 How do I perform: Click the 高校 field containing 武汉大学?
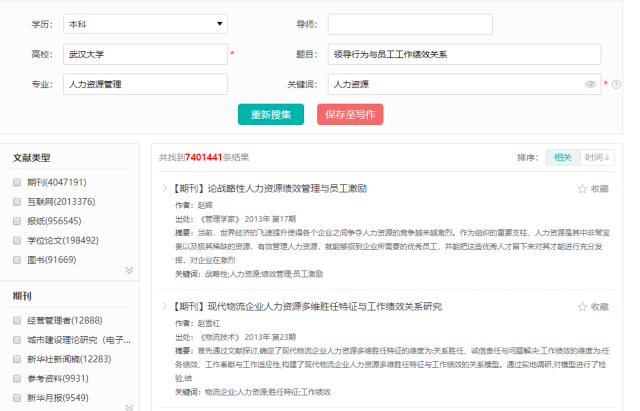[x=145, y=54]
